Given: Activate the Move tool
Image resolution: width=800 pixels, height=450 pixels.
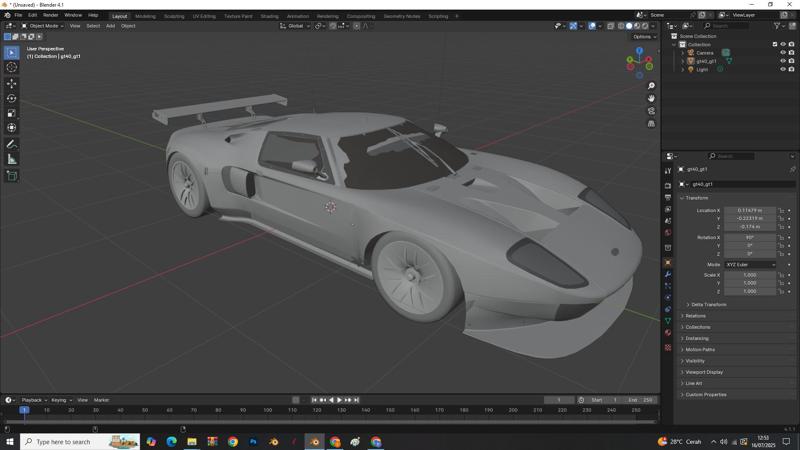Looking at the screenshot, I should [x=12, y=83].
